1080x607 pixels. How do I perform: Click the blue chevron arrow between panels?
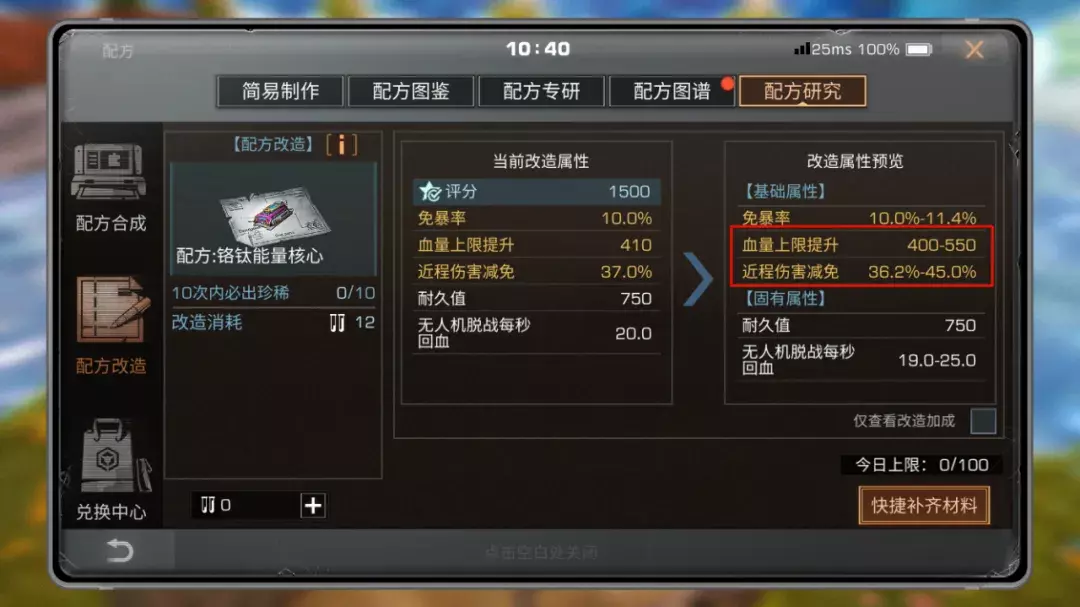tap(698, 279)
